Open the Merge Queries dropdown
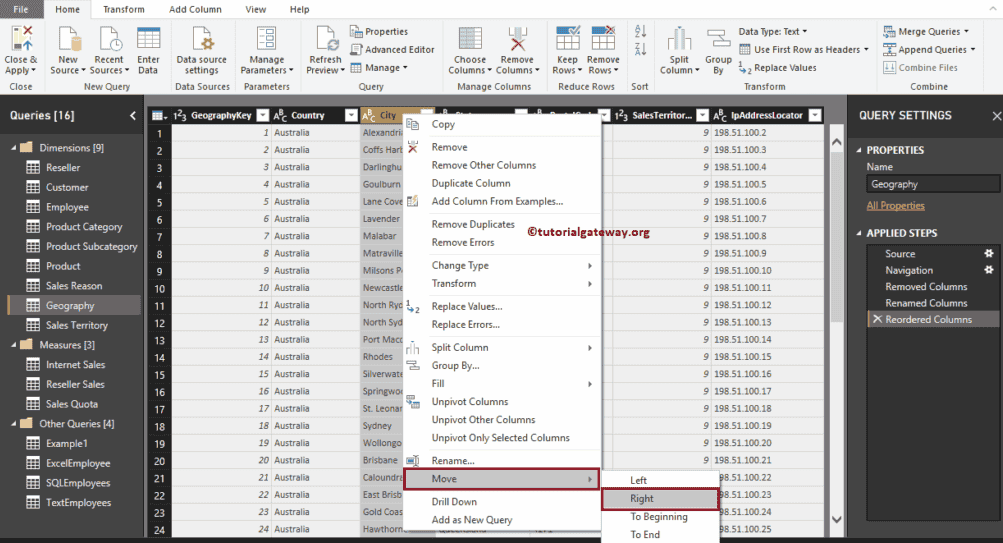Screen dimensions: 1003x543 [926, 31]
